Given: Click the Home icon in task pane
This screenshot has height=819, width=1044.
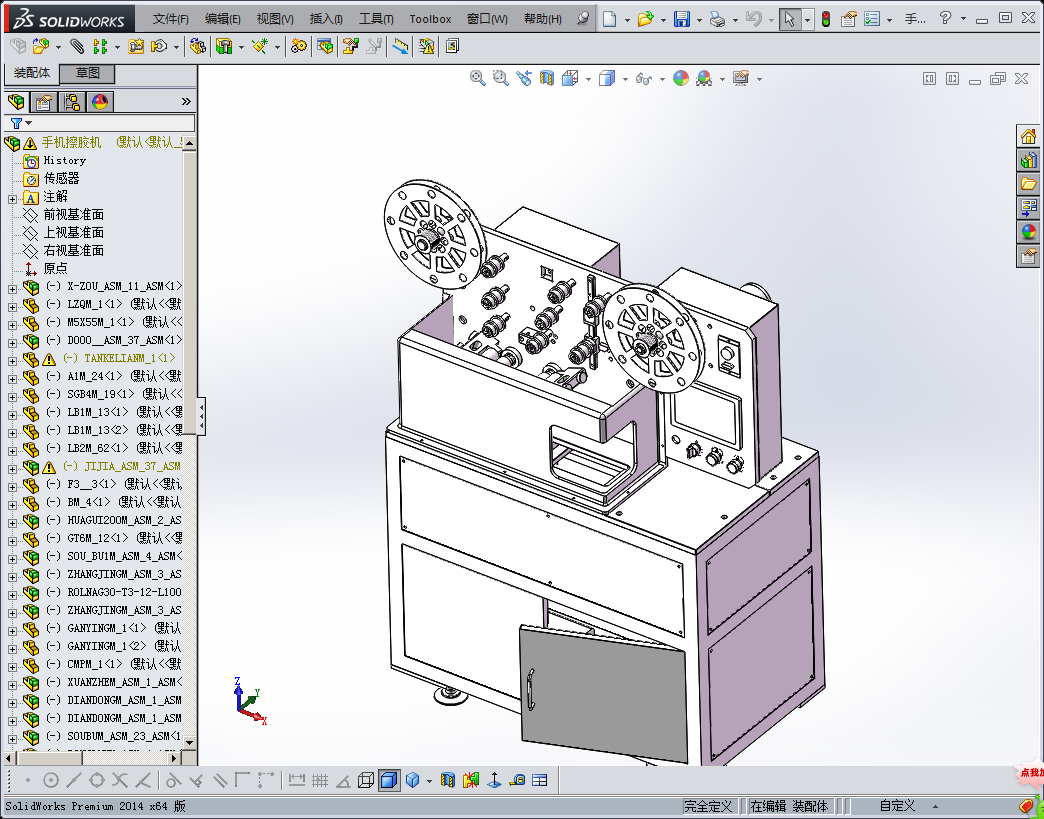Looking at the screenshot, I should click(x=1028, y=137).
